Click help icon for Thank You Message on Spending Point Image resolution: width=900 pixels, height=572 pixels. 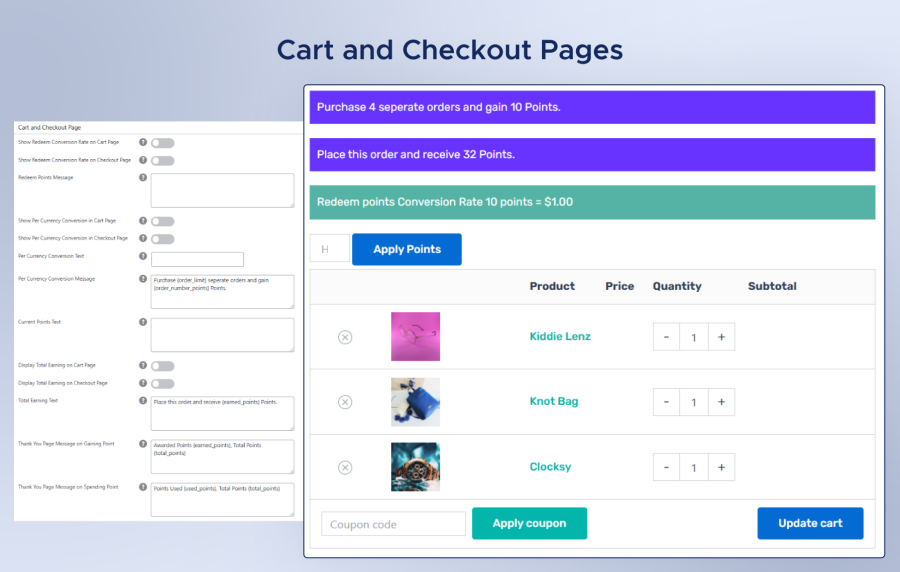143,487
